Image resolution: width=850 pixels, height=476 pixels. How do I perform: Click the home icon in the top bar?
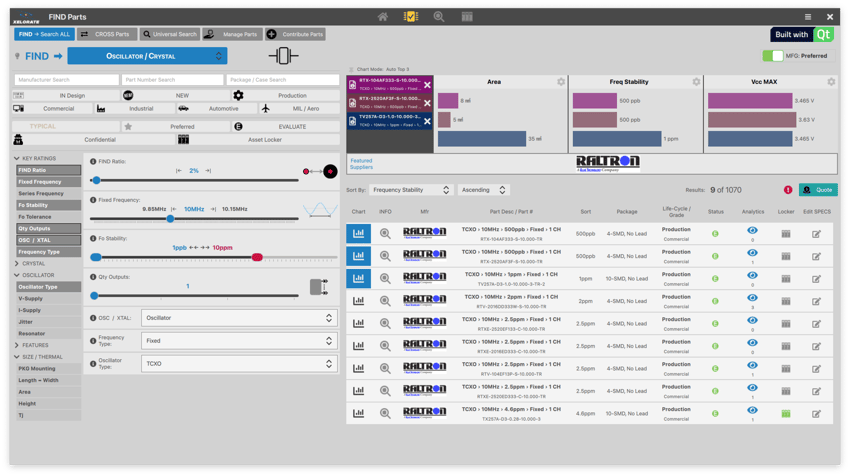pos(383,16)
